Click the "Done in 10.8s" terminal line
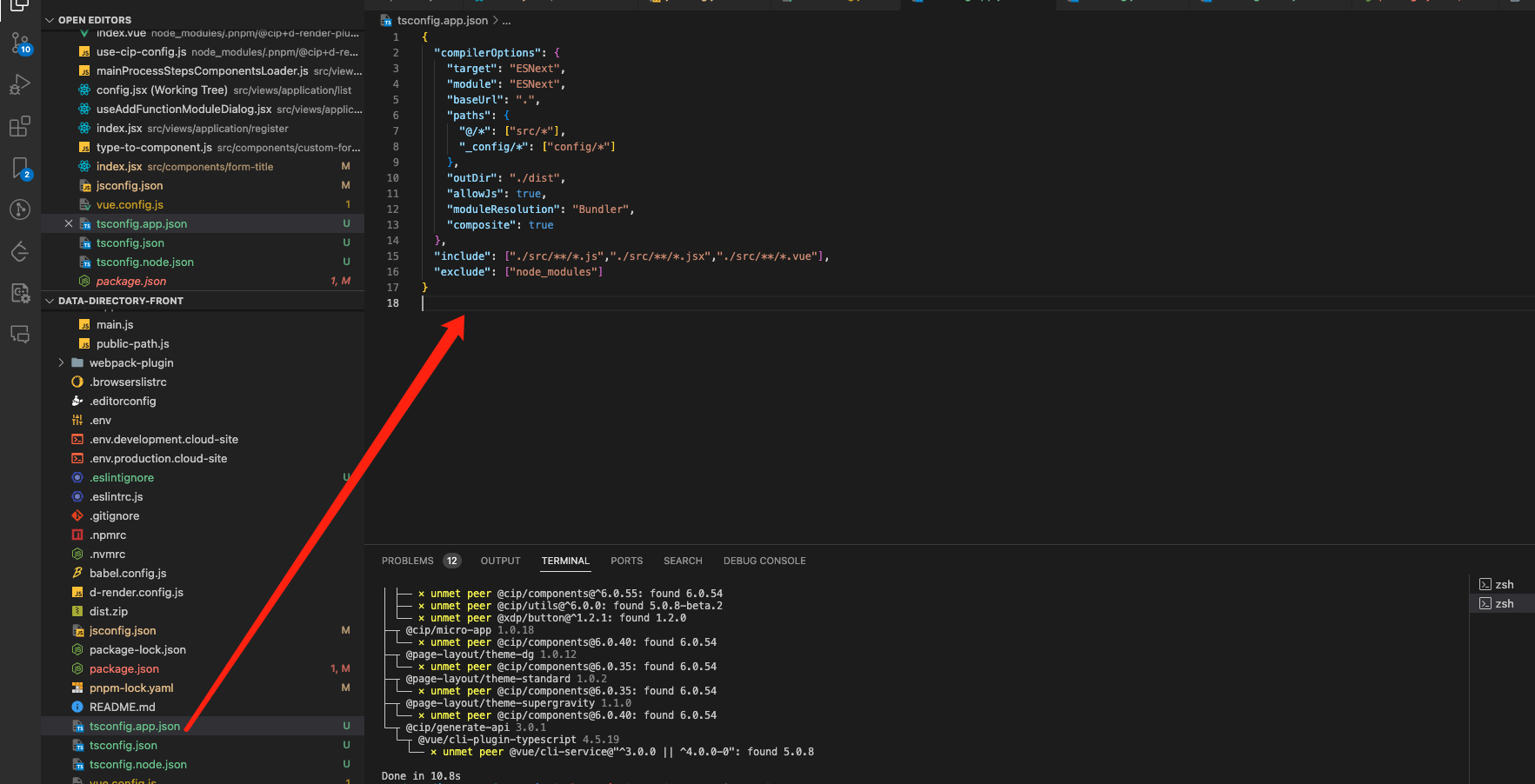Screen dimensions: 1535x784 coord(421,775)
